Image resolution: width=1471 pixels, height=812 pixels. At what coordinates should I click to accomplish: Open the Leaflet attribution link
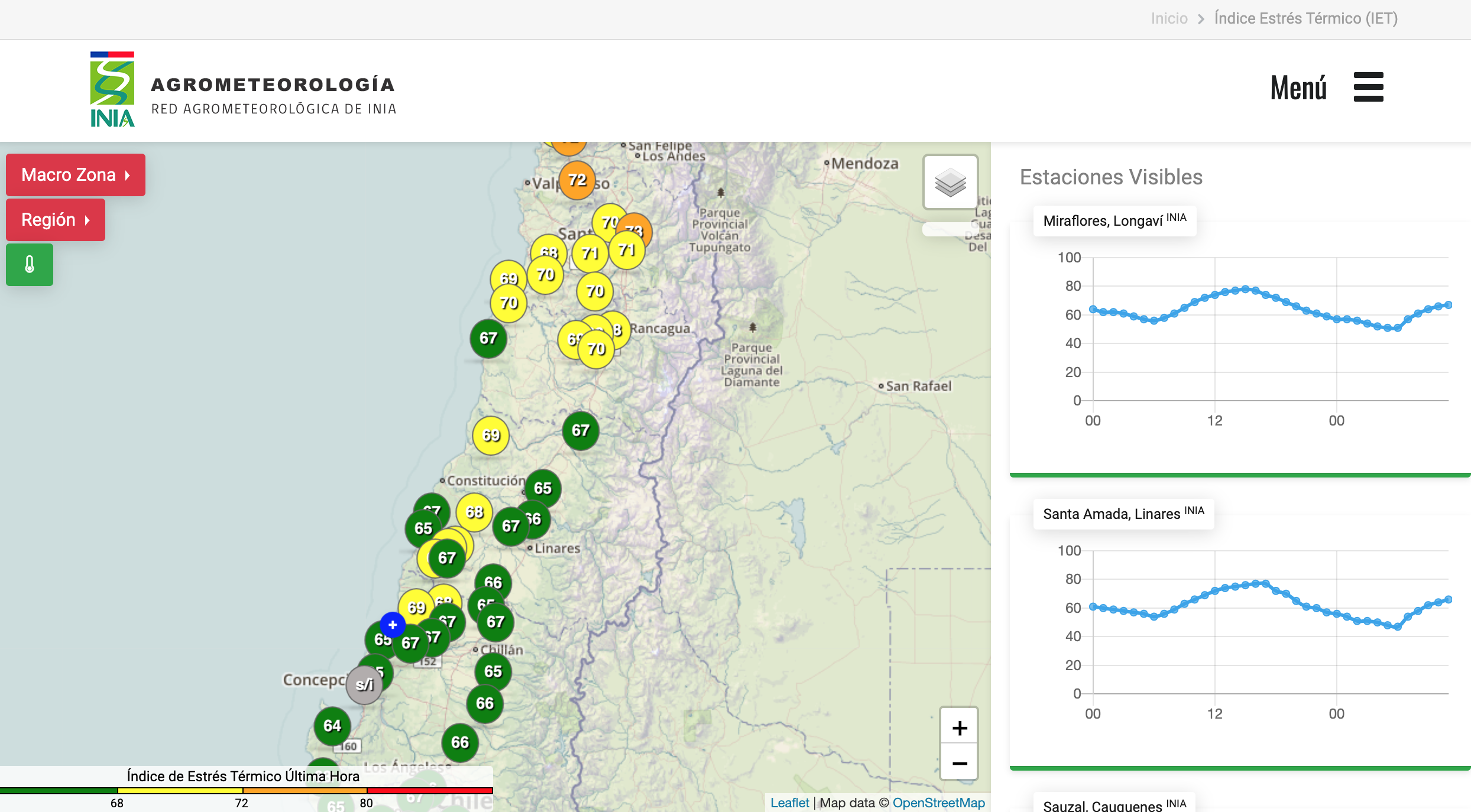pos(789,803)
